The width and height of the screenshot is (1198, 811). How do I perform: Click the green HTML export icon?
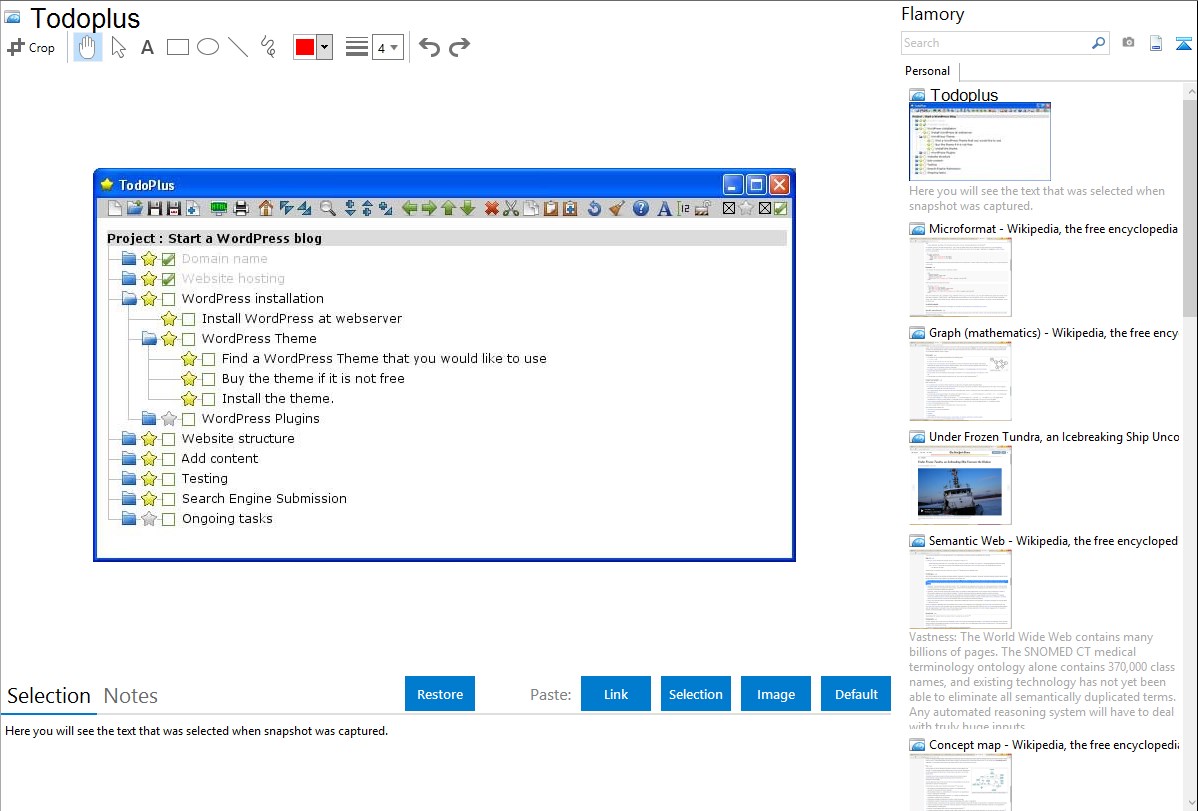tap(219, 208)
